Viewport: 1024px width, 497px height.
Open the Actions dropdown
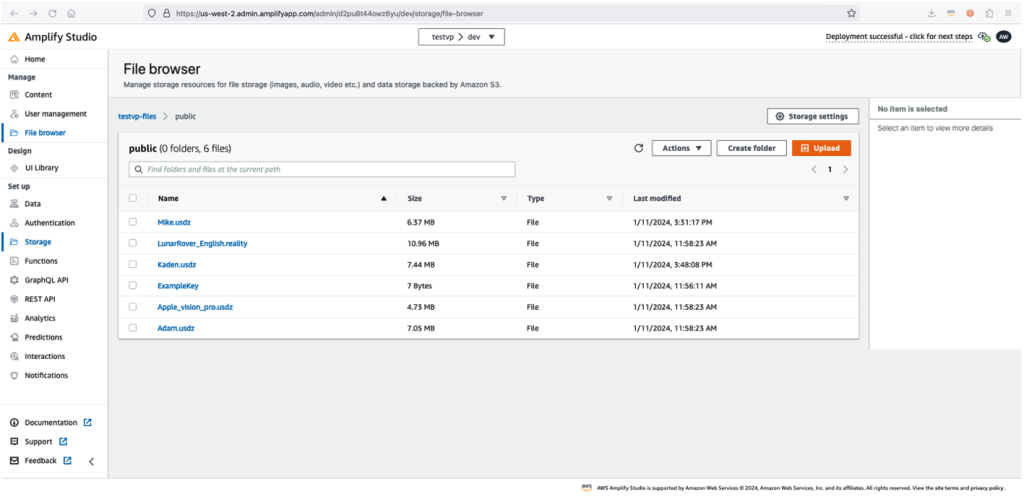[681, 148]
